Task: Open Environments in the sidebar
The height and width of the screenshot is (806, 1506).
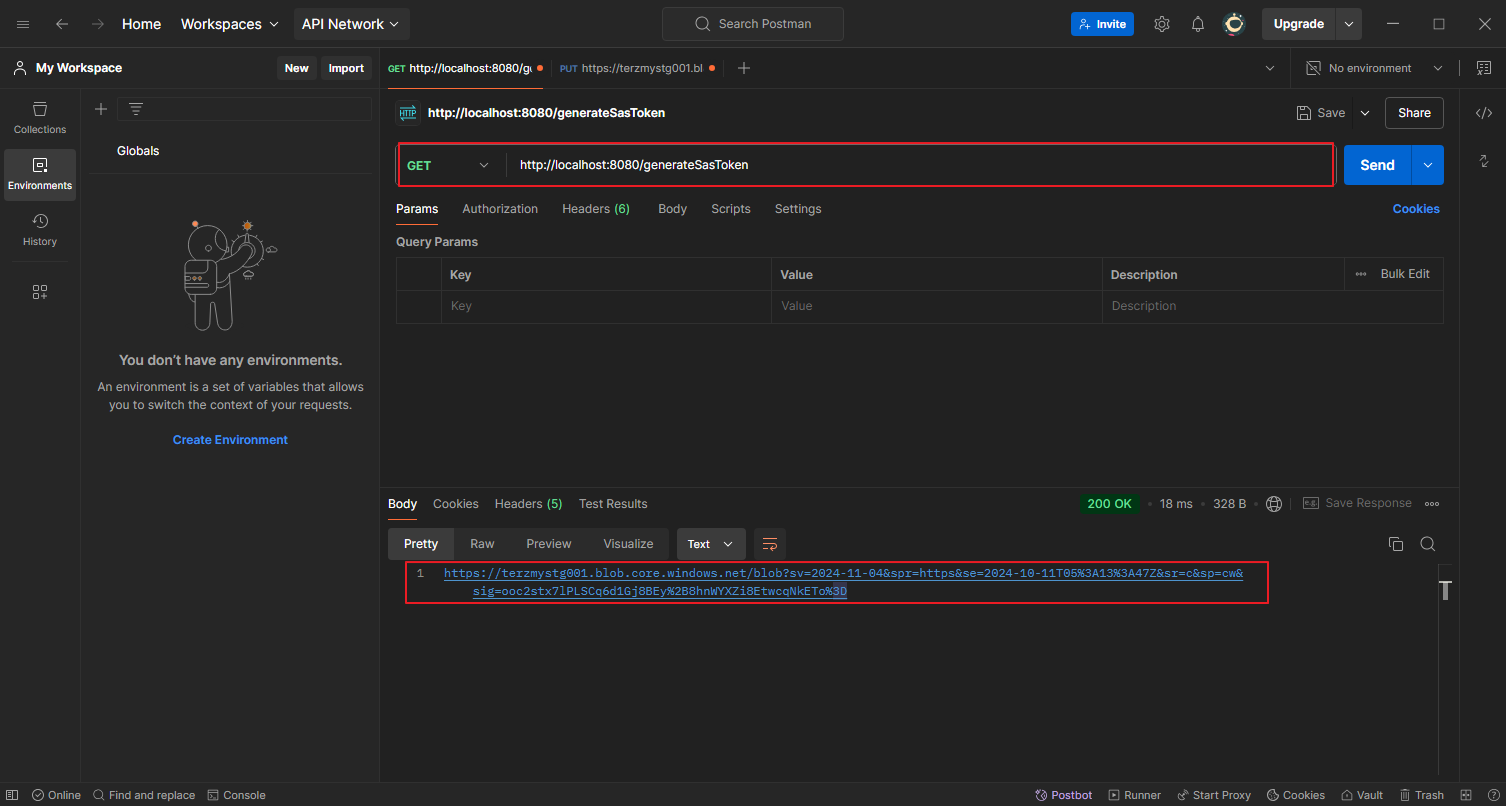Action: 40,175
